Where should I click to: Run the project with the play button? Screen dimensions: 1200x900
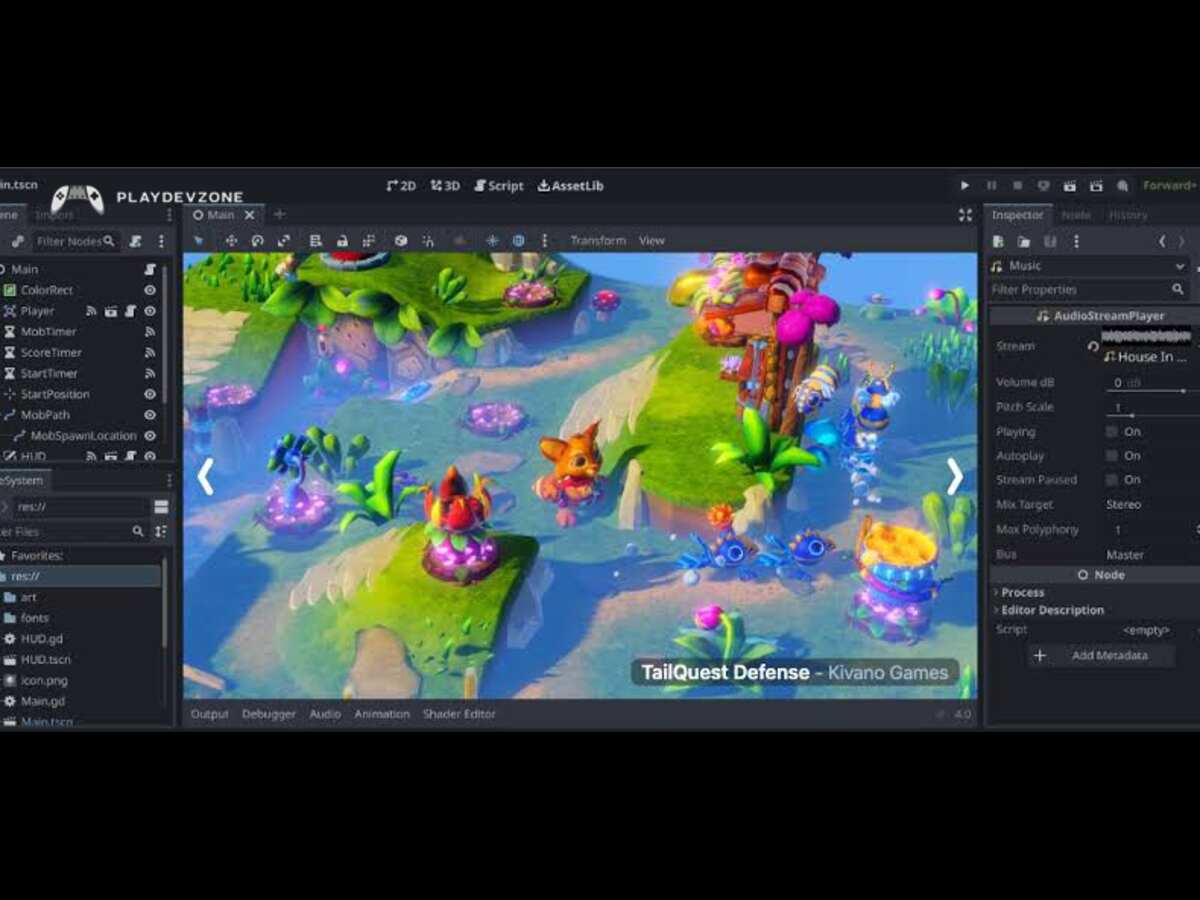coord(964,186)
